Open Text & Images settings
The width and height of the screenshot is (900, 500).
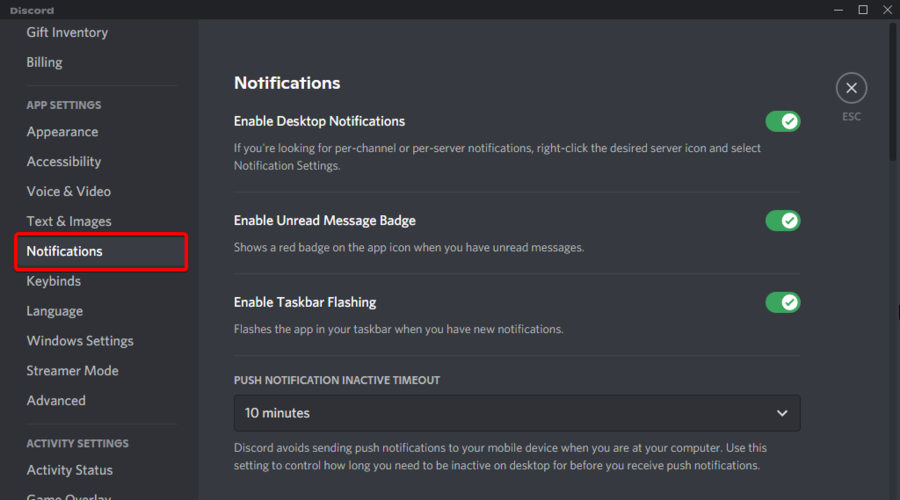pos(69,222)
